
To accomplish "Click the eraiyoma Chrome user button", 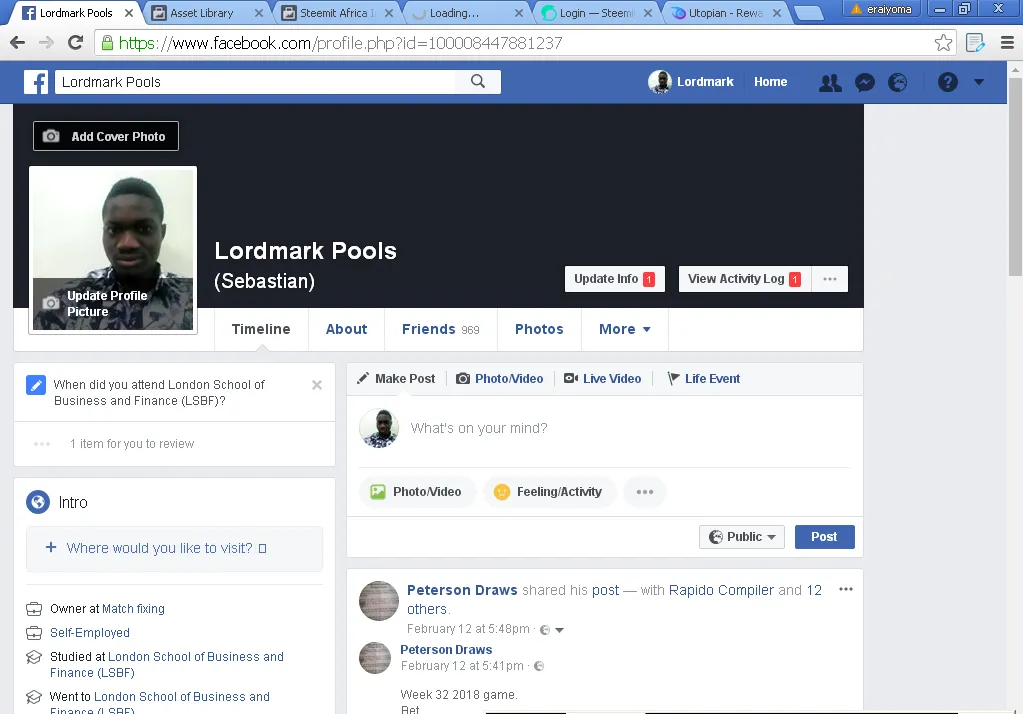I will (x=881, y=9).
